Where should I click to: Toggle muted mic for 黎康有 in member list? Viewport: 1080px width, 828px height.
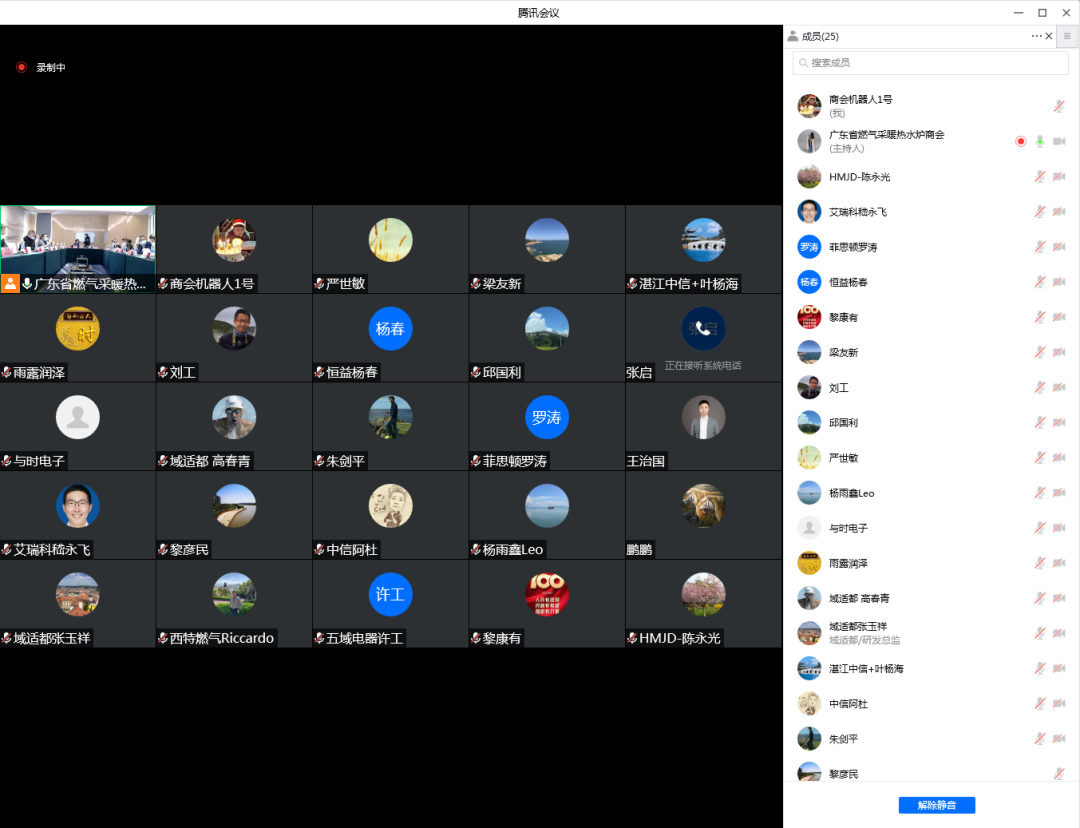pos(1040,317)
